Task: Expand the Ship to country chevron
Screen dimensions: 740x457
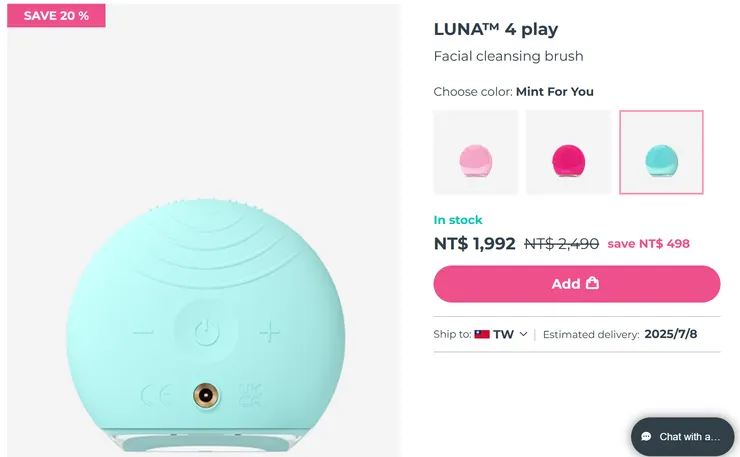Action: tap(523, 334)
